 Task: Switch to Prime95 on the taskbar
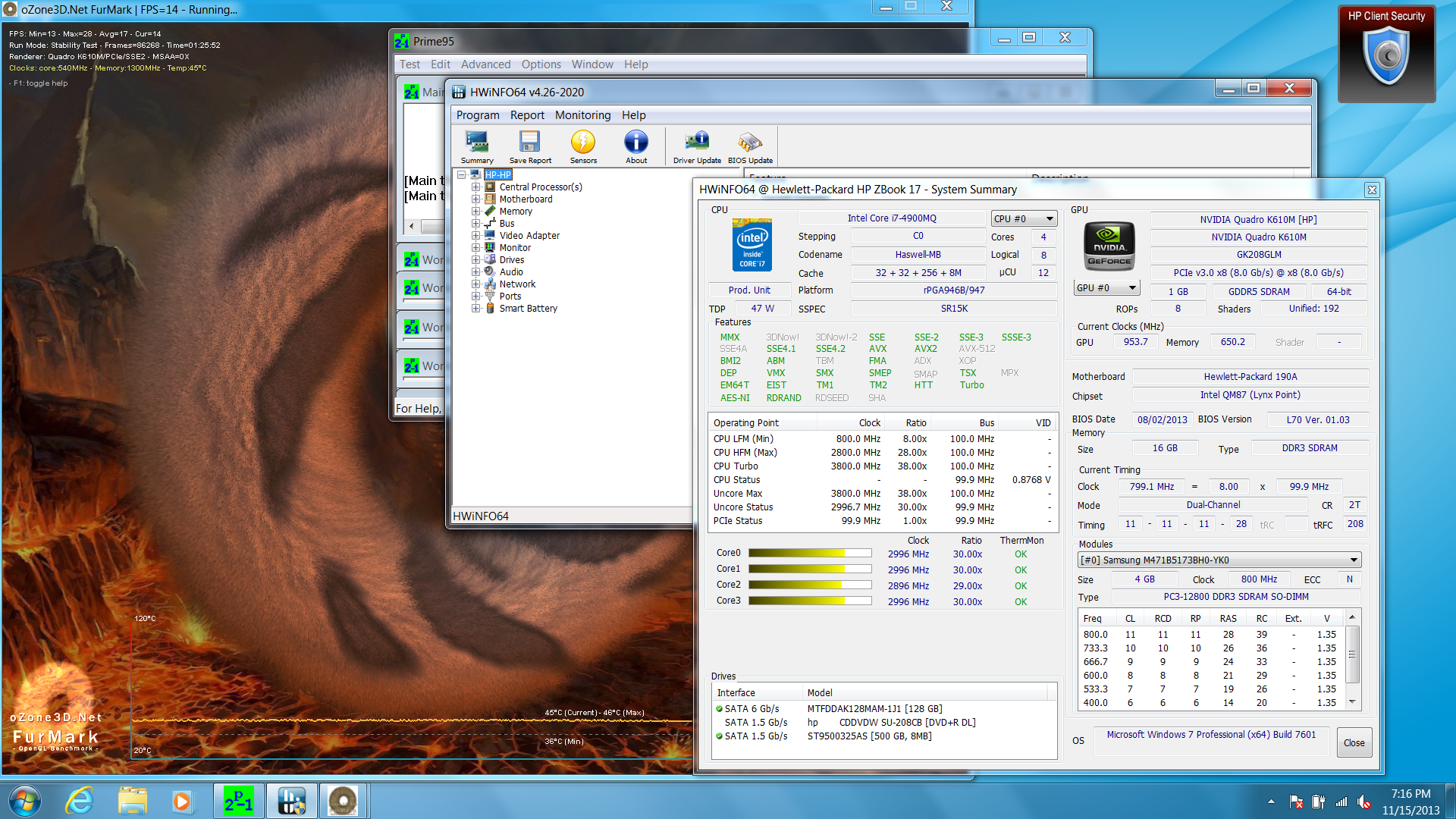(x=239, y=801)
